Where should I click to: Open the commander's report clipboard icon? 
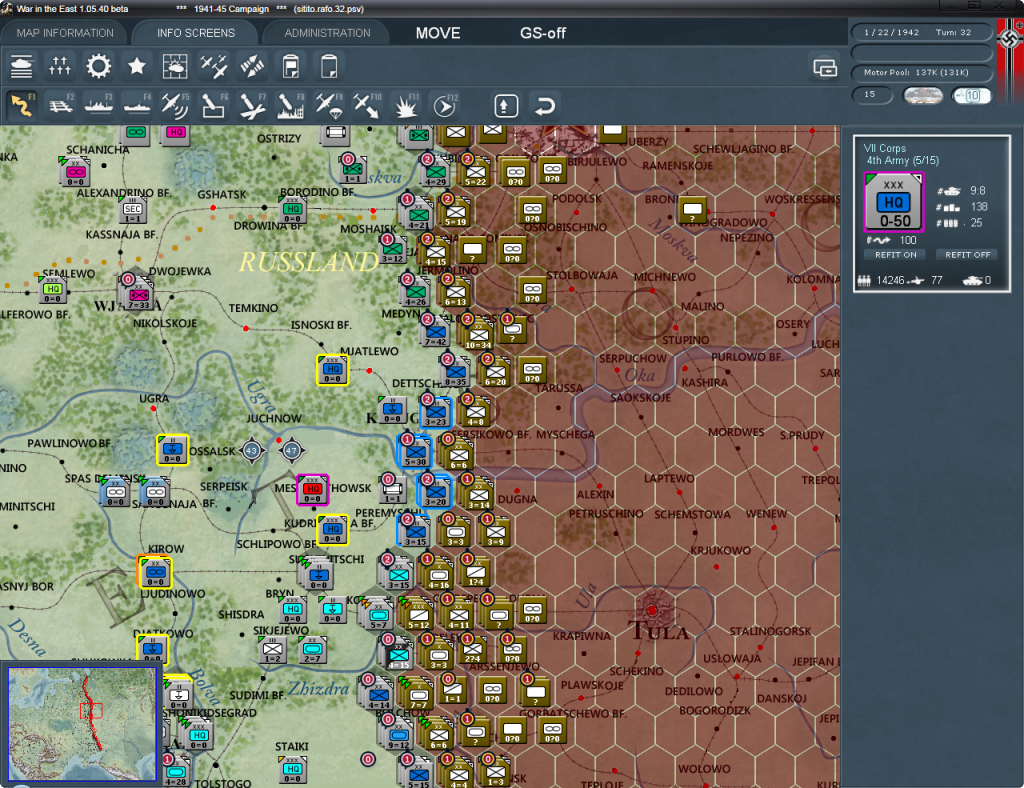(x=291, y=67)
